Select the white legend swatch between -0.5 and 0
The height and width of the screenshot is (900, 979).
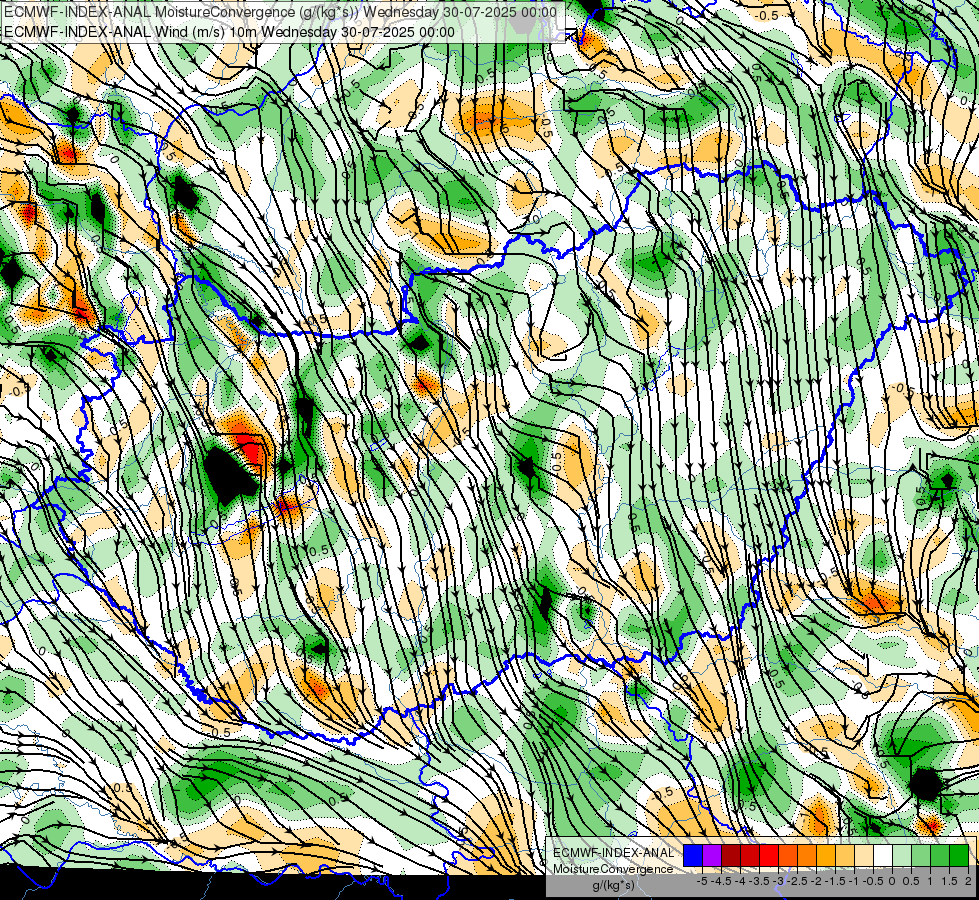coord(883,855)
